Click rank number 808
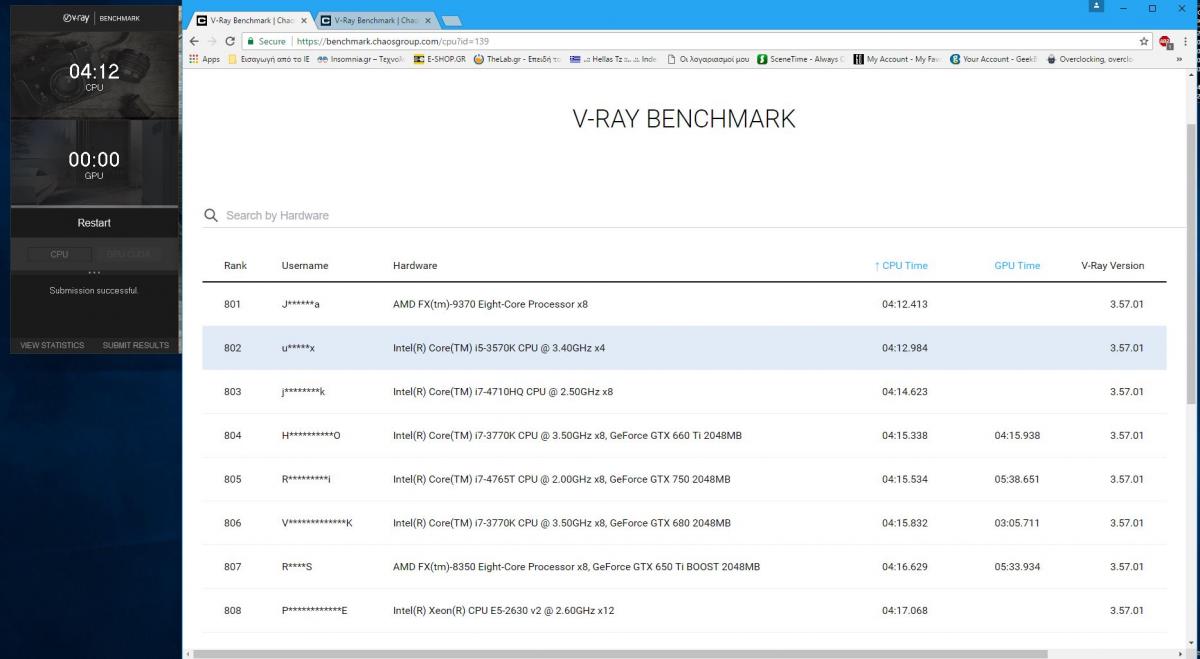The height and width of the screenshot is (659, 1200). 232,610
